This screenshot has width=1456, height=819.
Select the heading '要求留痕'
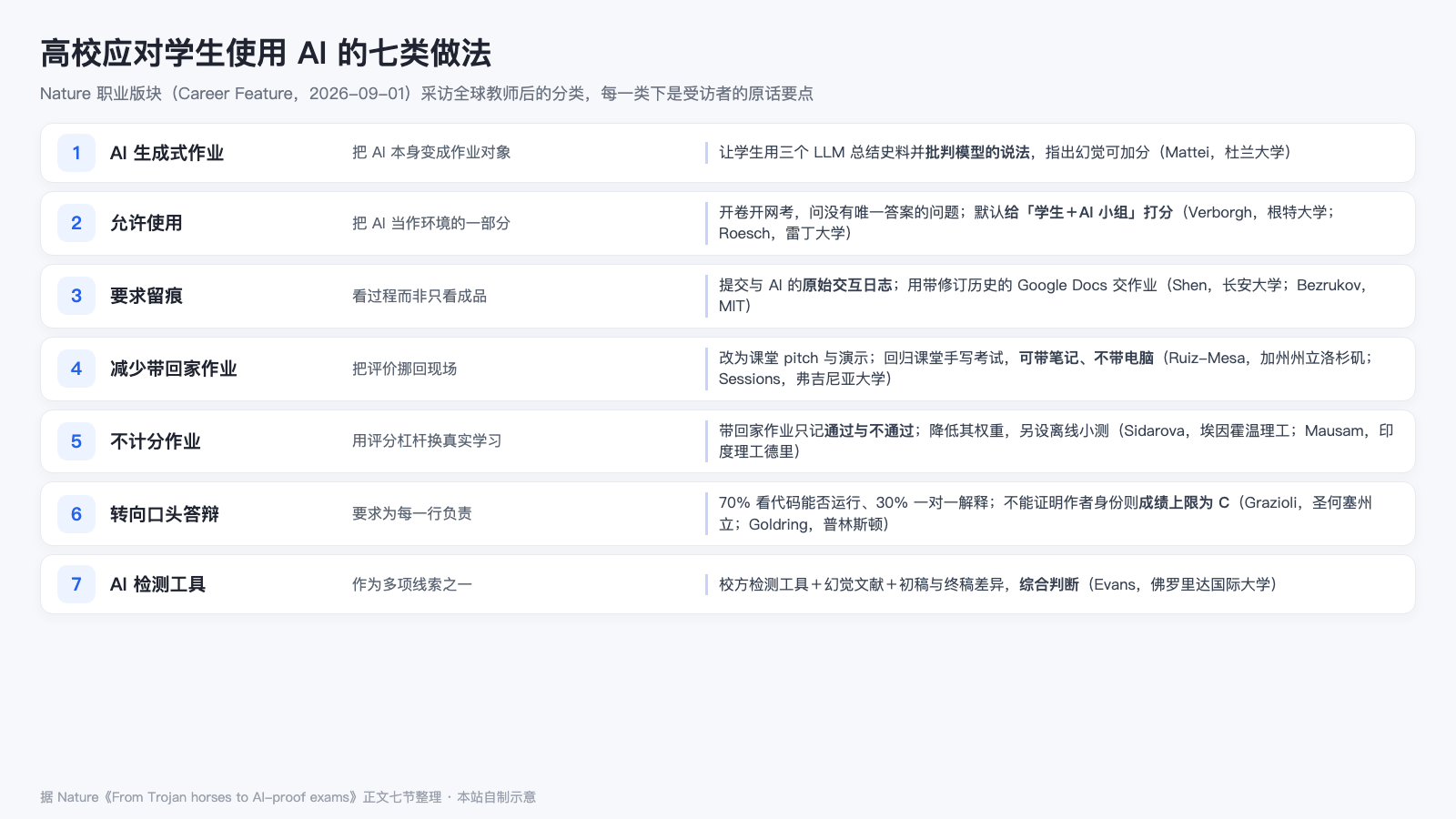(x=147, y=296)
